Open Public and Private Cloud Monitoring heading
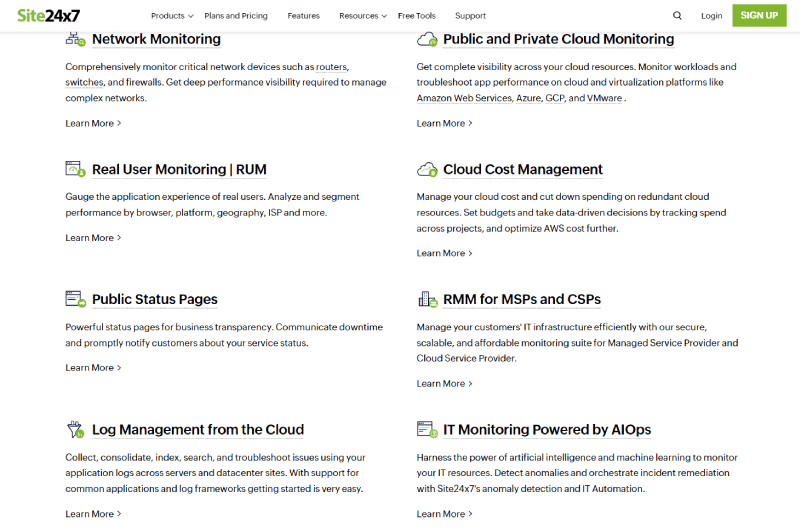 pos(559,39)
